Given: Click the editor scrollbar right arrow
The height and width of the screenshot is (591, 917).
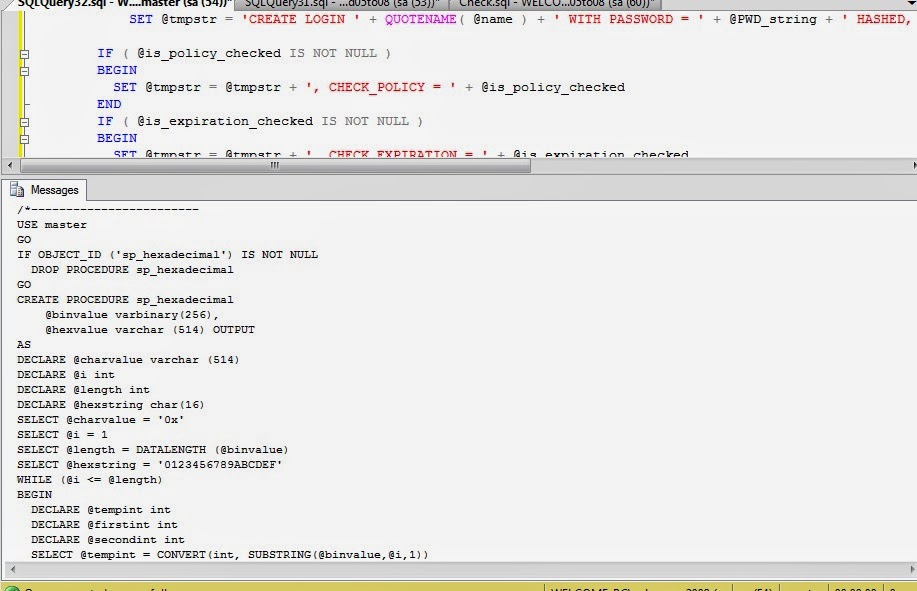Looking at the screenshot, I should click(913, 165).
